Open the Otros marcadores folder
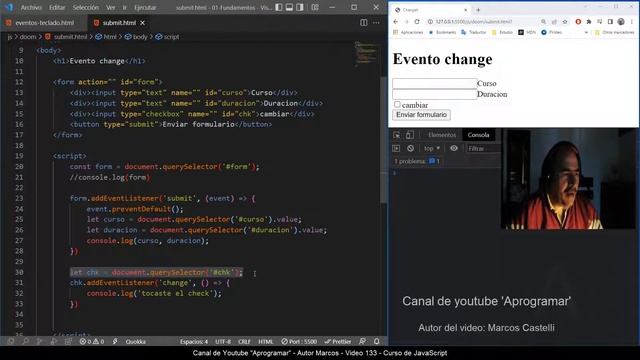Image resolution: width=640 pixels, height=360 pixels. coord(614,32)
